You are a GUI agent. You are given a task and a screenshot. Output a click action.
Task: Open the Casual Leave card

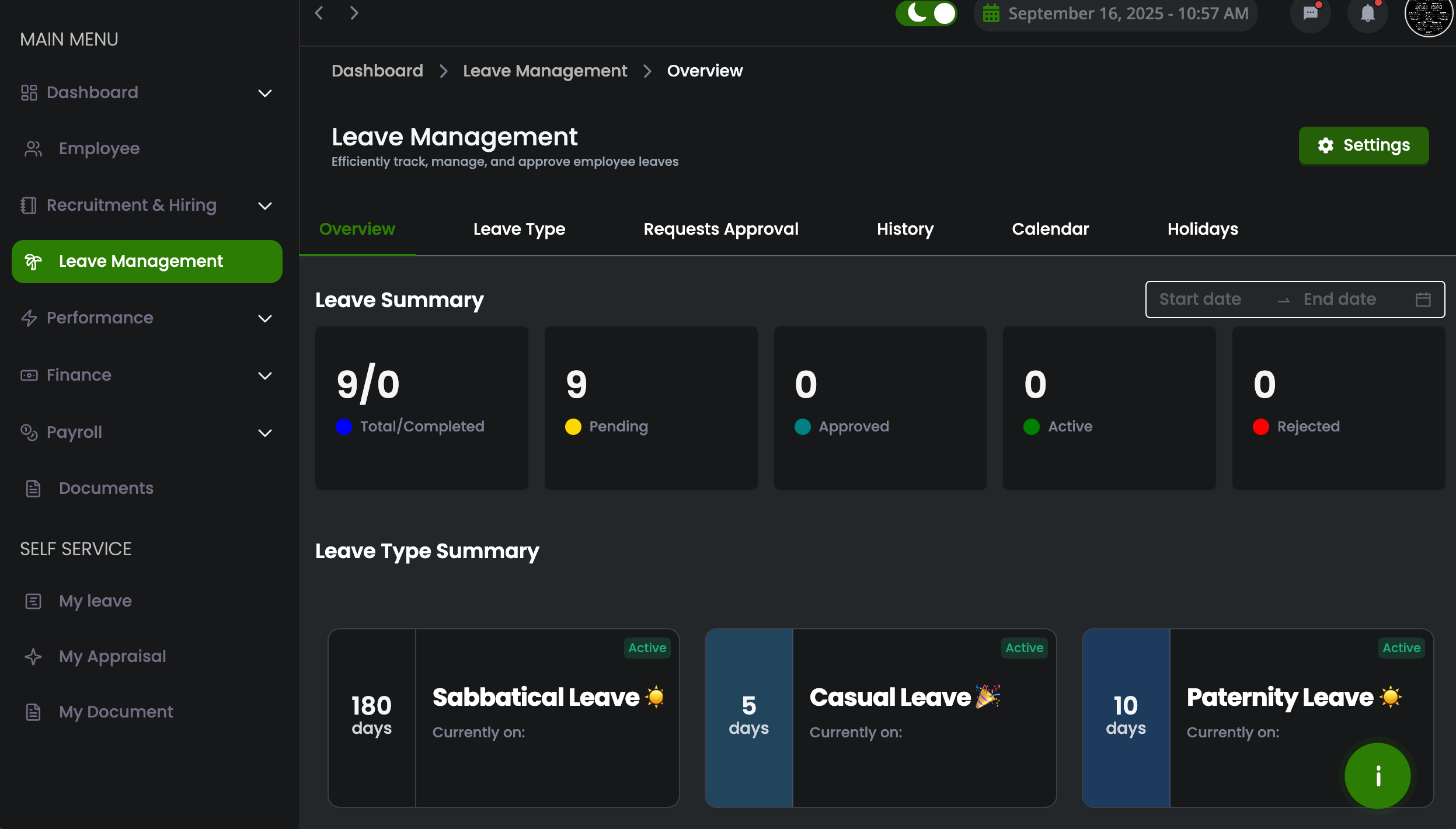pyautogui.click(x=881, y=718)
